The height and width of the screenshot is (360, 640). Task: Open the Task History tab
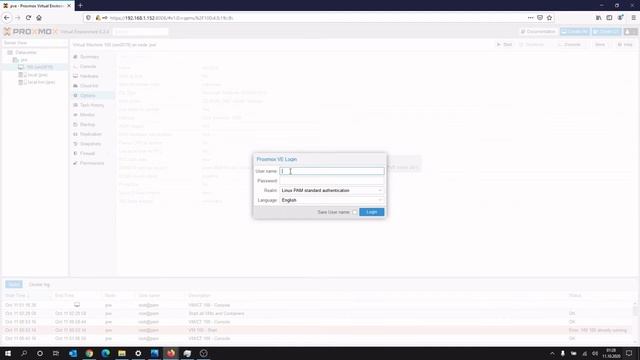[92, 105]
